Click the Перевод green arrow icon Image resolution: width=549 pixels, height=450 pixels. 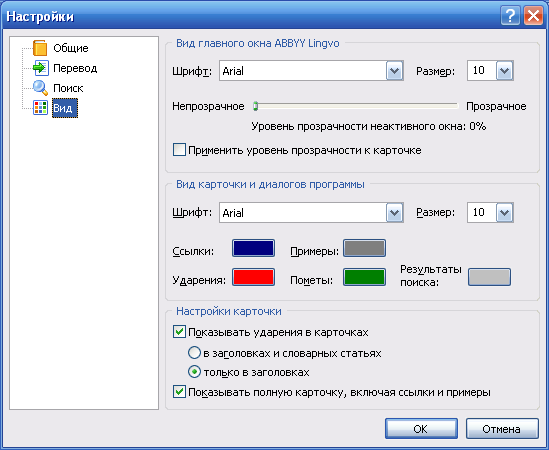click(41, 68)
